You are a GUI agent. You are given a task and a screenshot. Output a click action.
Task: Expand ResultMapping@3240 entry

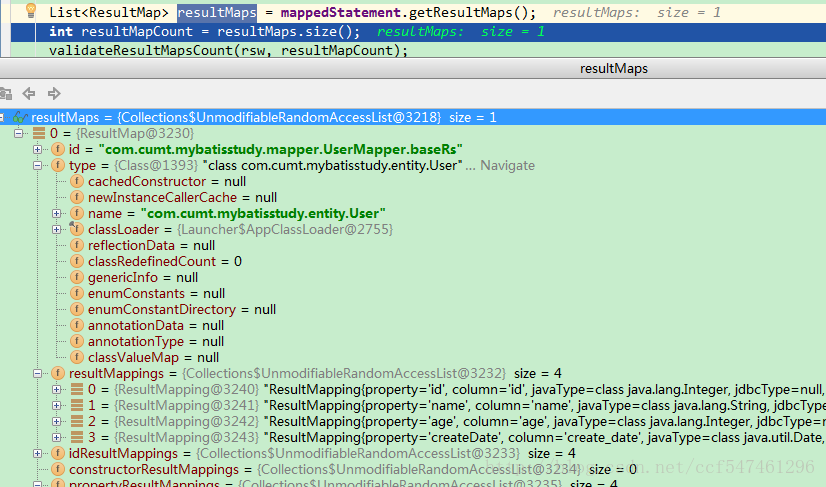(x=56, y=389)
